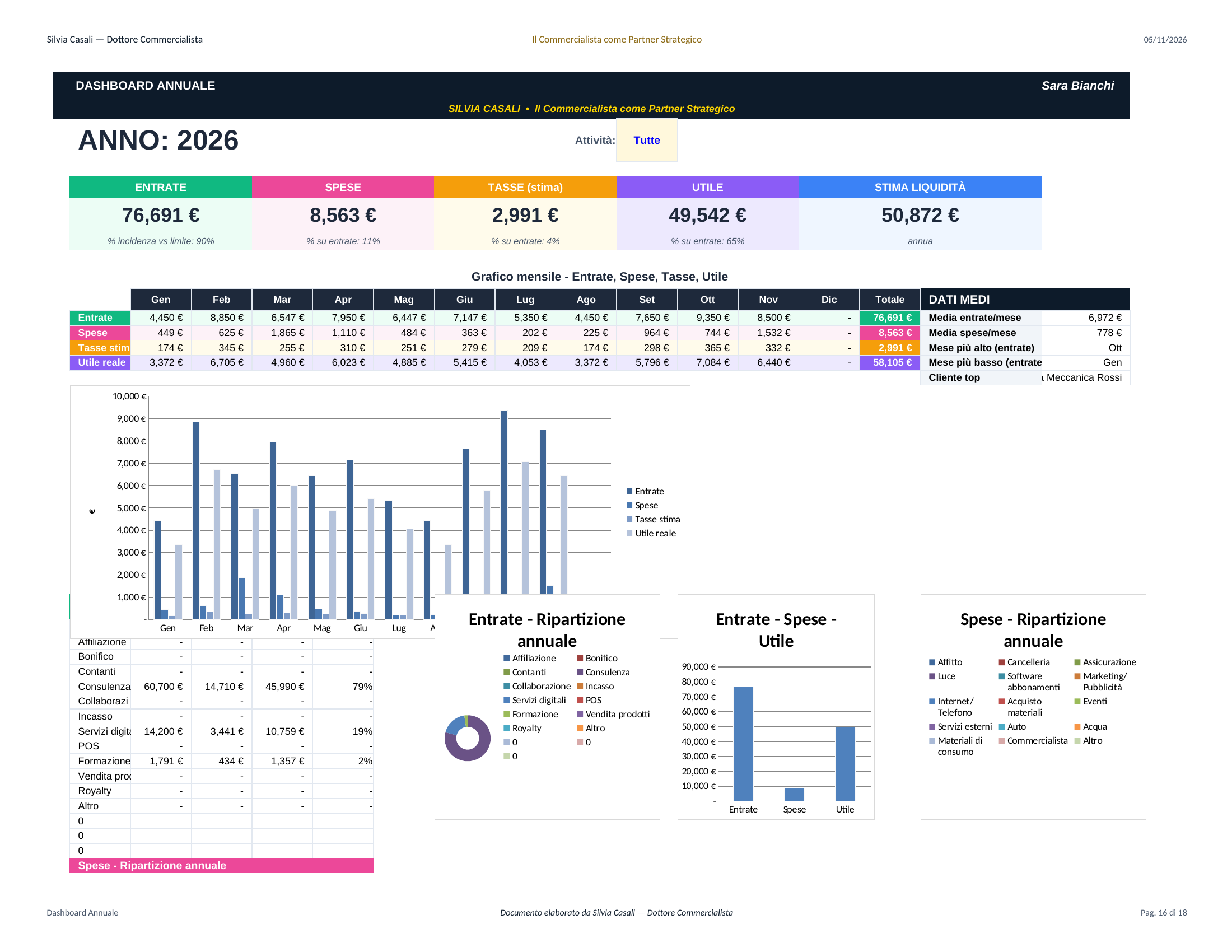Click the donut chart in Entrate - Ripartizione annuale
The width and height of the screenshot is (1232, 952).
[468, 738]
